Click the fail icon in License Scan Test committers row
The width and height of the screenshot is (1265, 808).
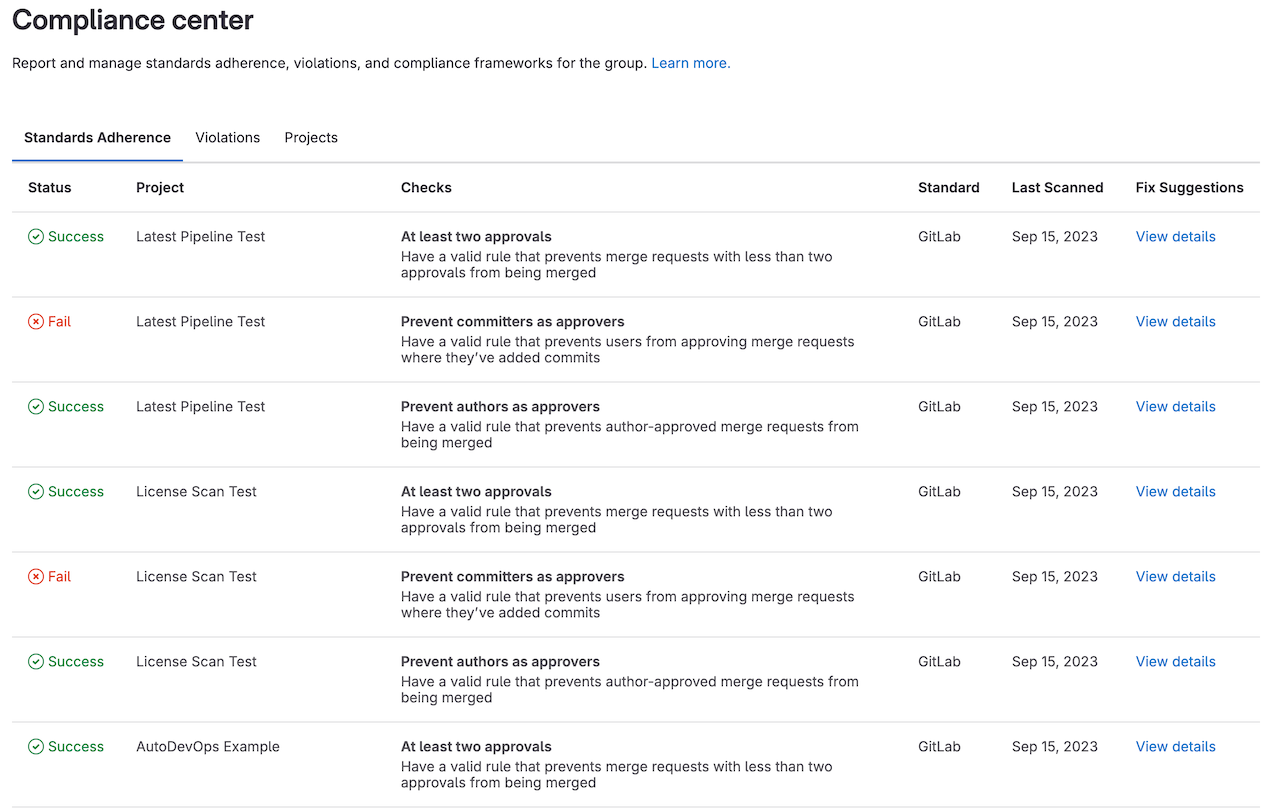pos(36,577)
